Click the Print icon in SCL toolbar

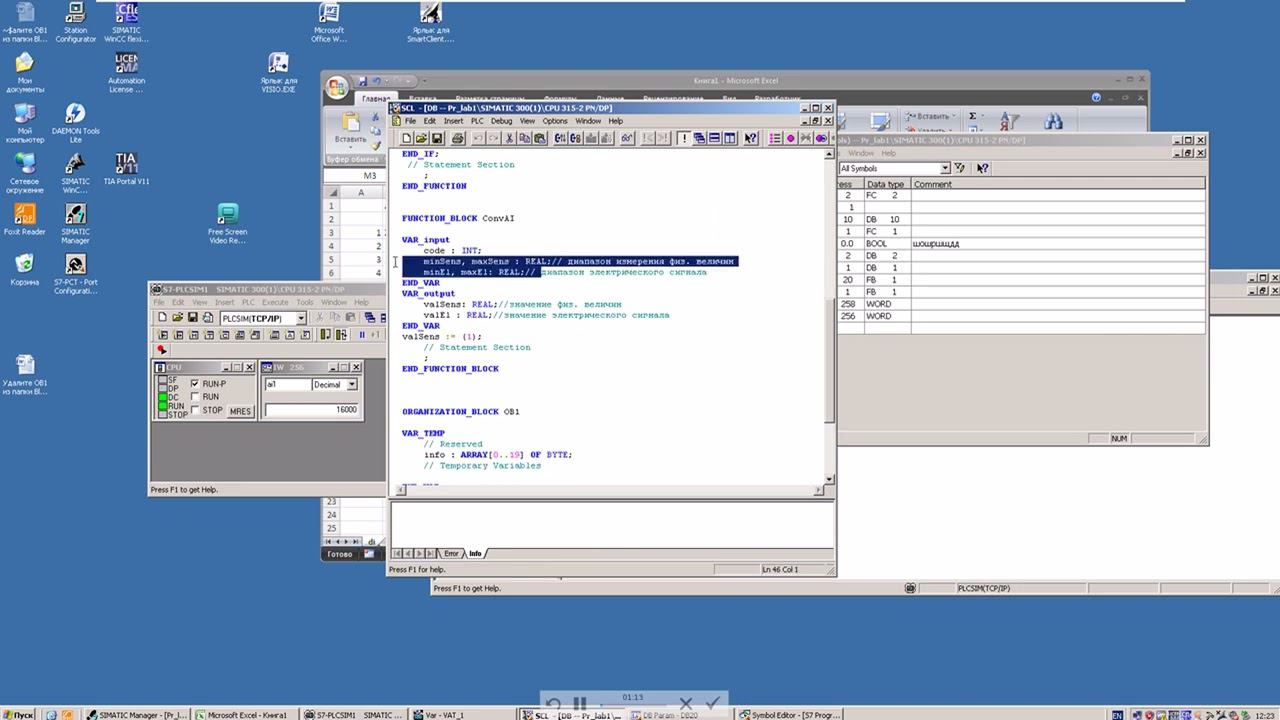[457, 138]
